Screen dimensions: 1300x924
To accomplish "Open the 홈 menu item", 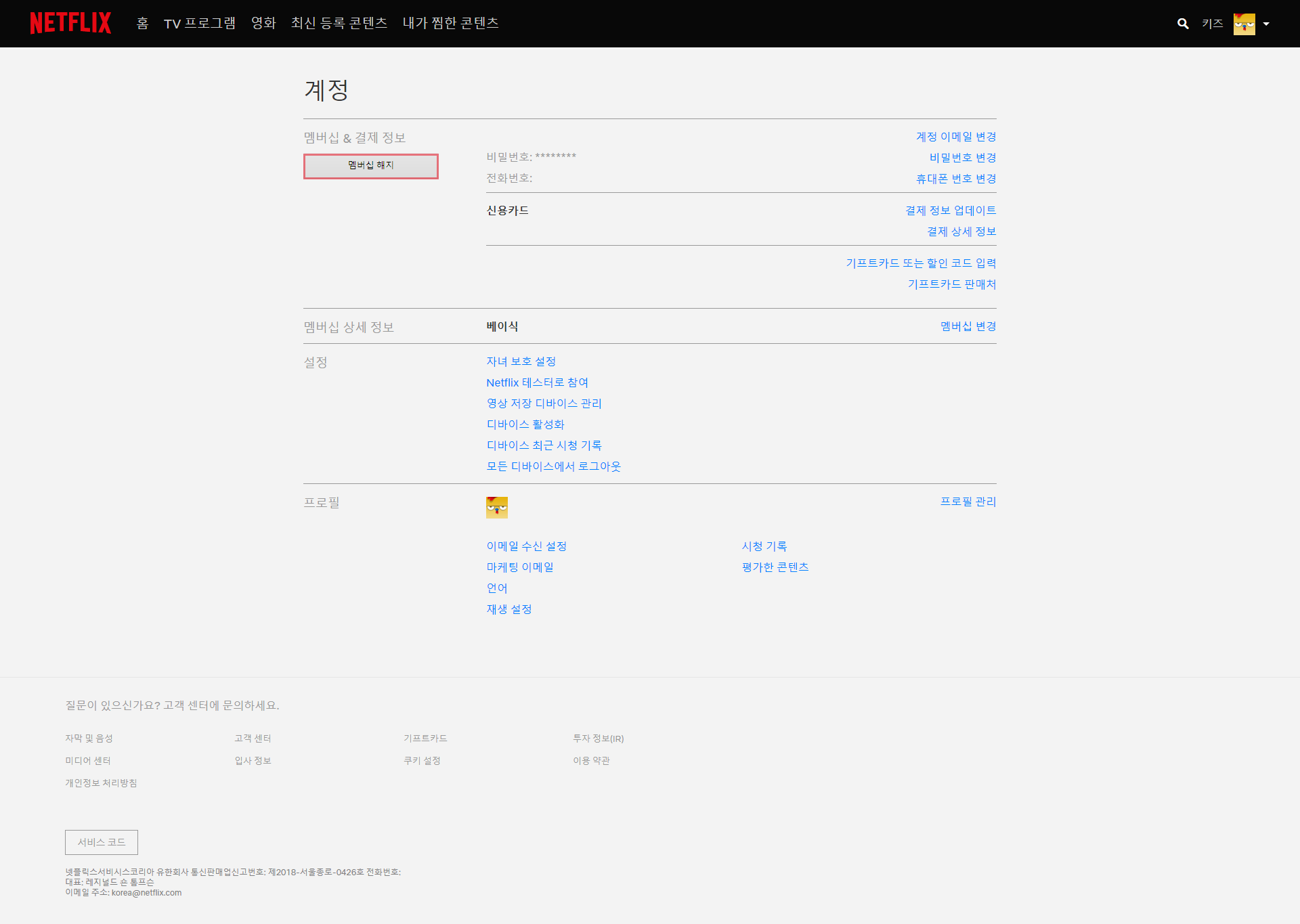I will pyautogui.click(x=142, y=23).
